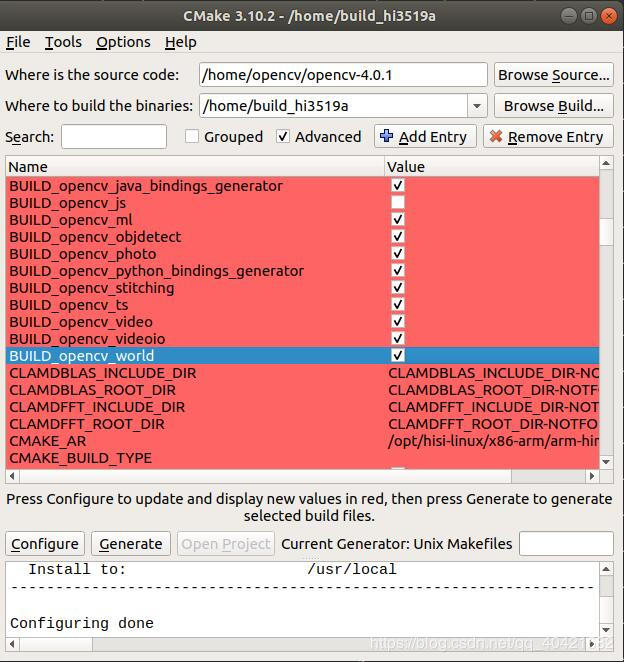Screen dimensions: 624x662
Task: Select the BUILD_opencv_world row name
Action: (x=81, y=356)
